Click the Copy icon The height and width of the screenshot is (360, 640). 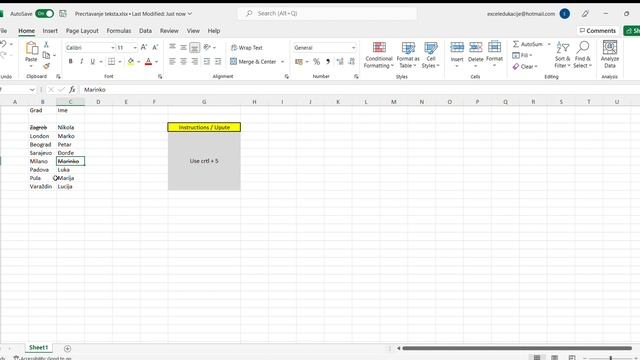(47, 55)
